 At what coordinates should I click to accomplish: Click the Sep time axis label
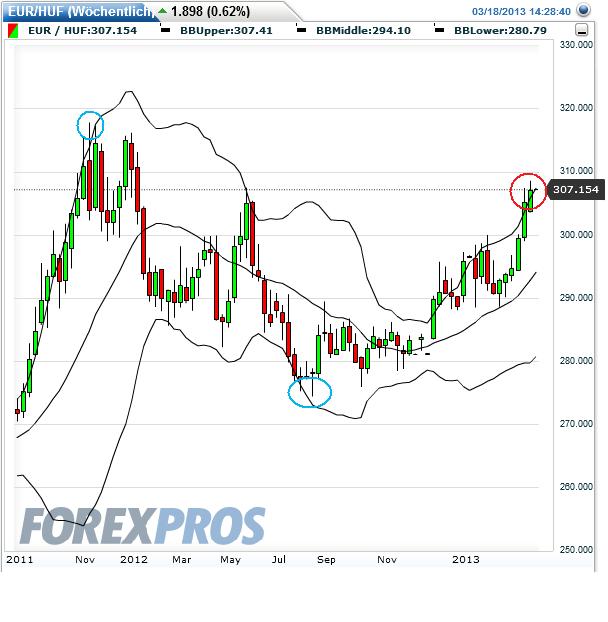(326, 560)
